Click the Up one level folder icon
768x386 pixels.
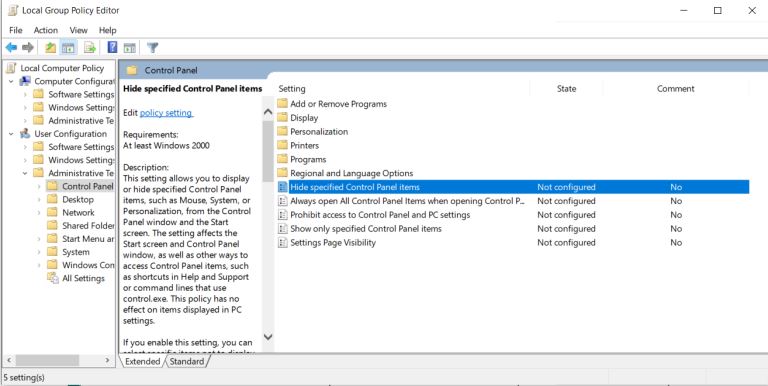pyautogui.click(x=50, y=48)
